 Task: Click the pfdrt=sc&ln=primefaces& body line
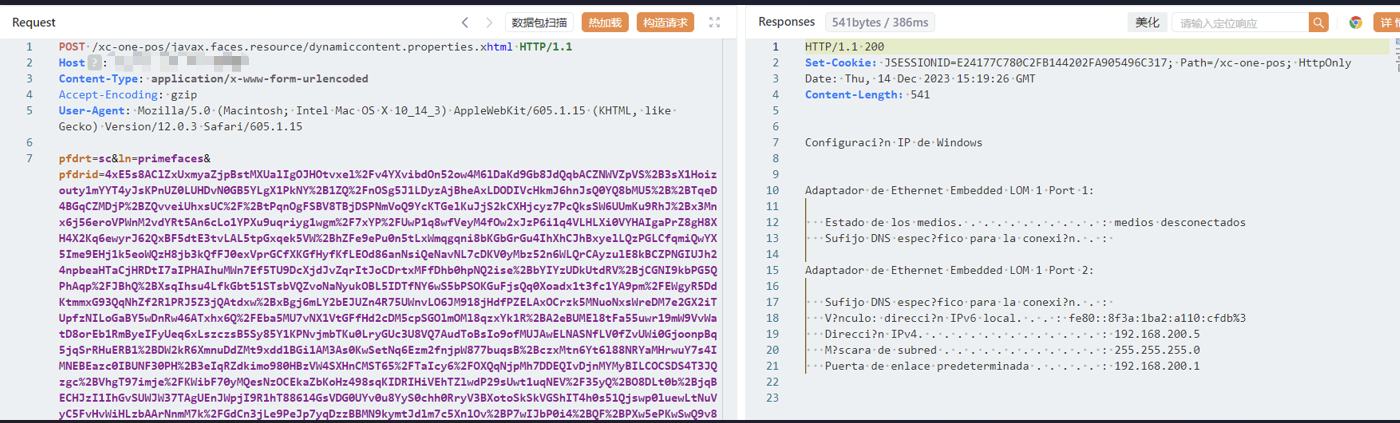pos(135,159)
